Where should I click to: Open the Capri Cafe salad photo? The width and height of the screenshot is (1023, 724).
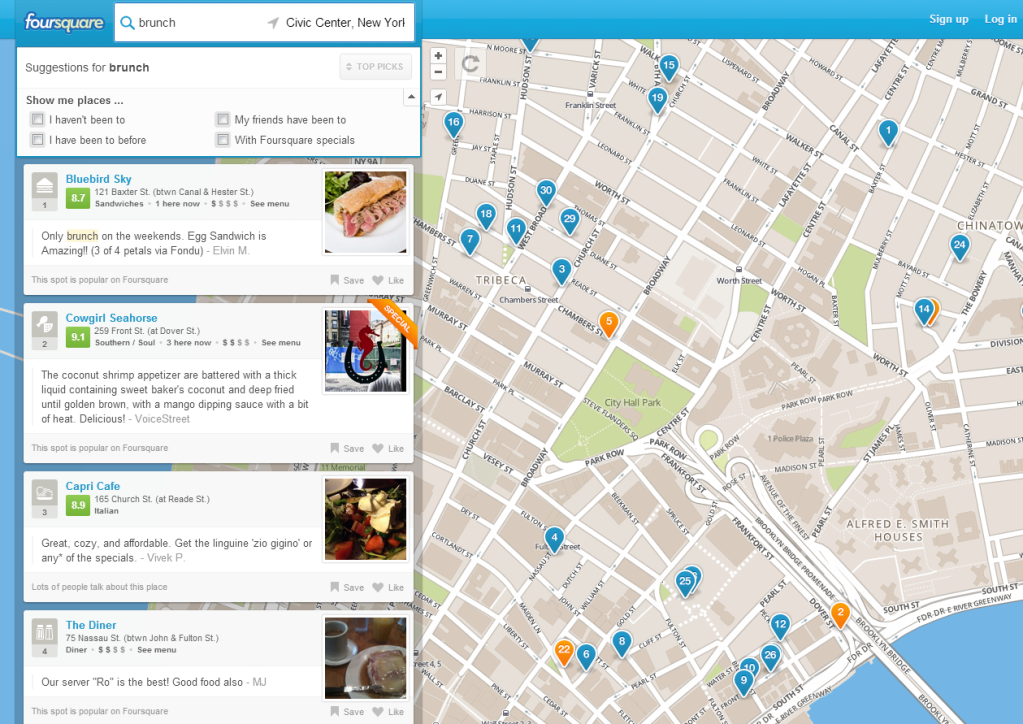tap(365, 519)
